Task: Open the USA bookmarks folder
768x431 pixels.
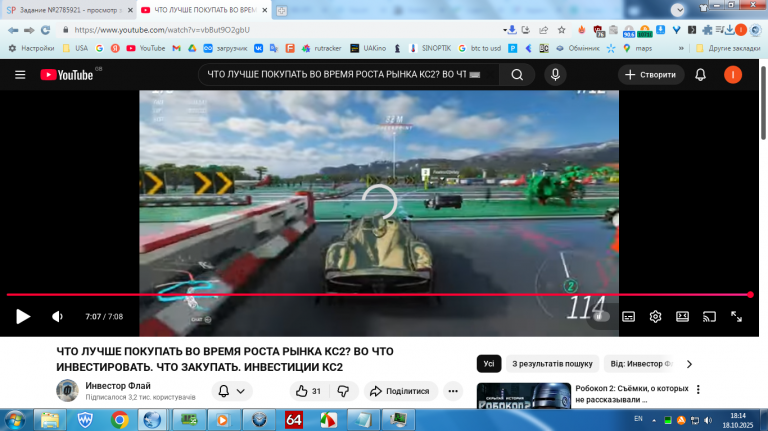Action: [x=75, y=48]
